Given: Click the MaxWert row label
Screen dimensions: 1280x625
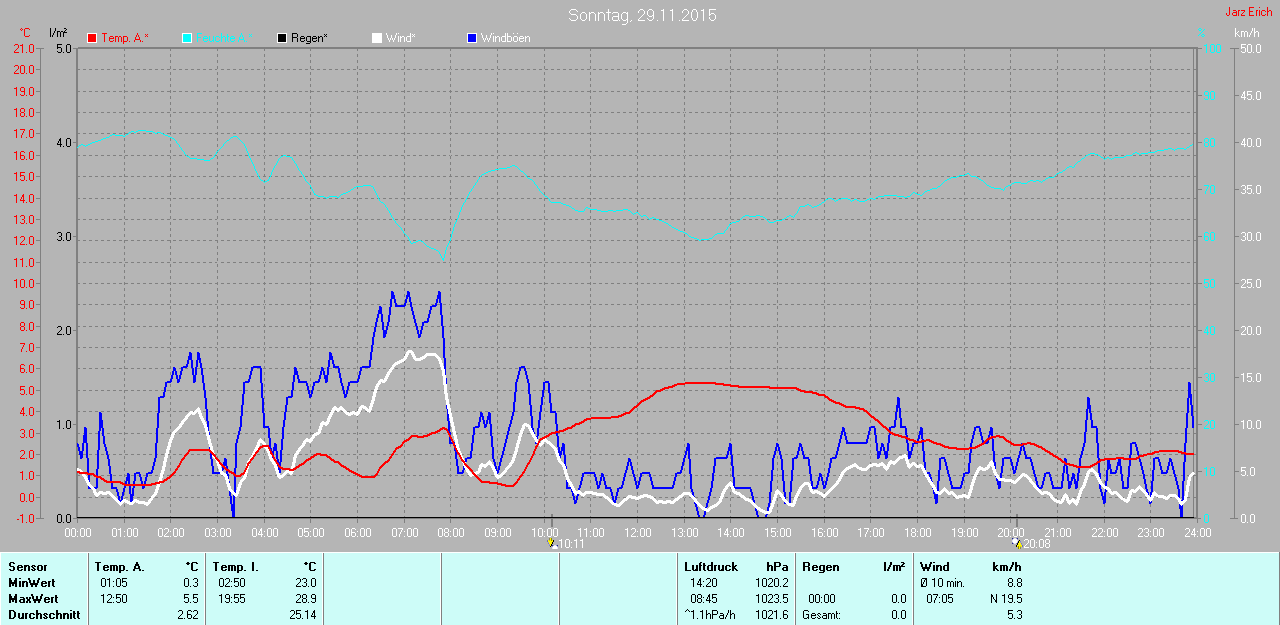Looking at the screenshot, I should click(x=31, y=599).
